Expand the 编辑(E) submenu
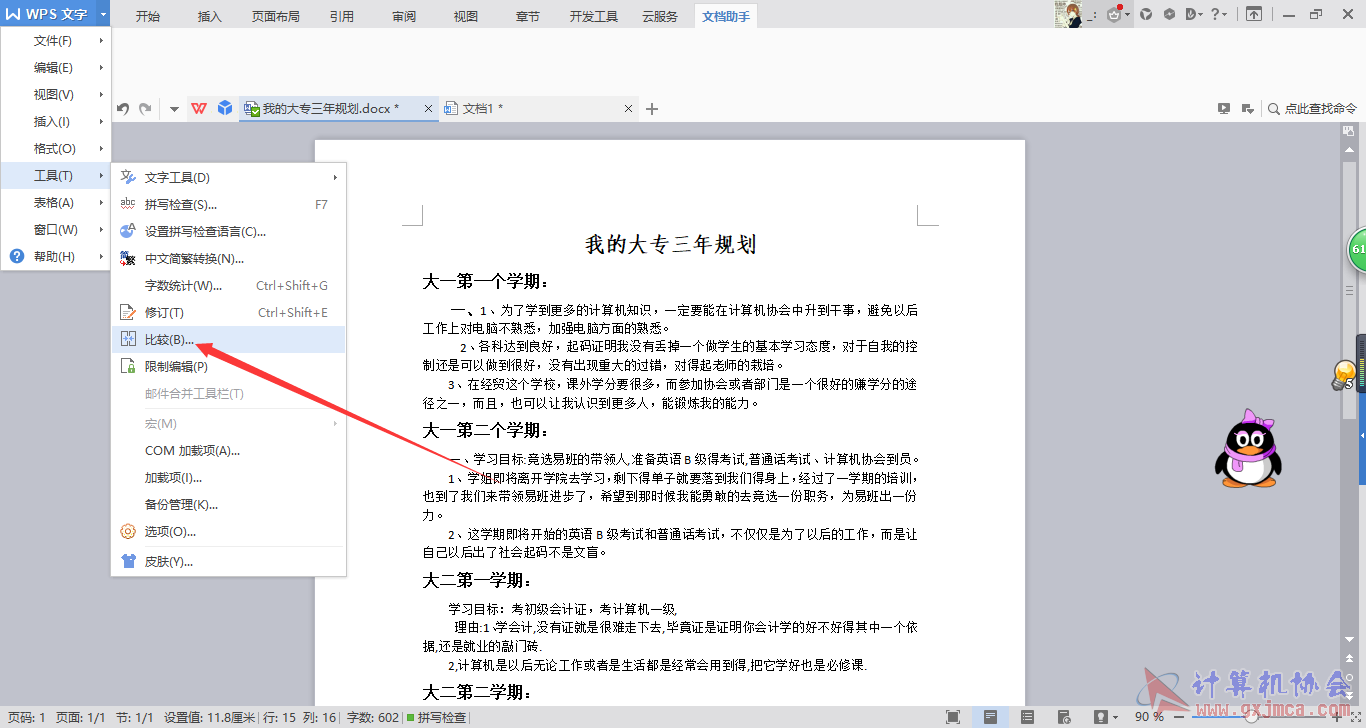Screen dimensions: 1366x728 click(56, 68)
